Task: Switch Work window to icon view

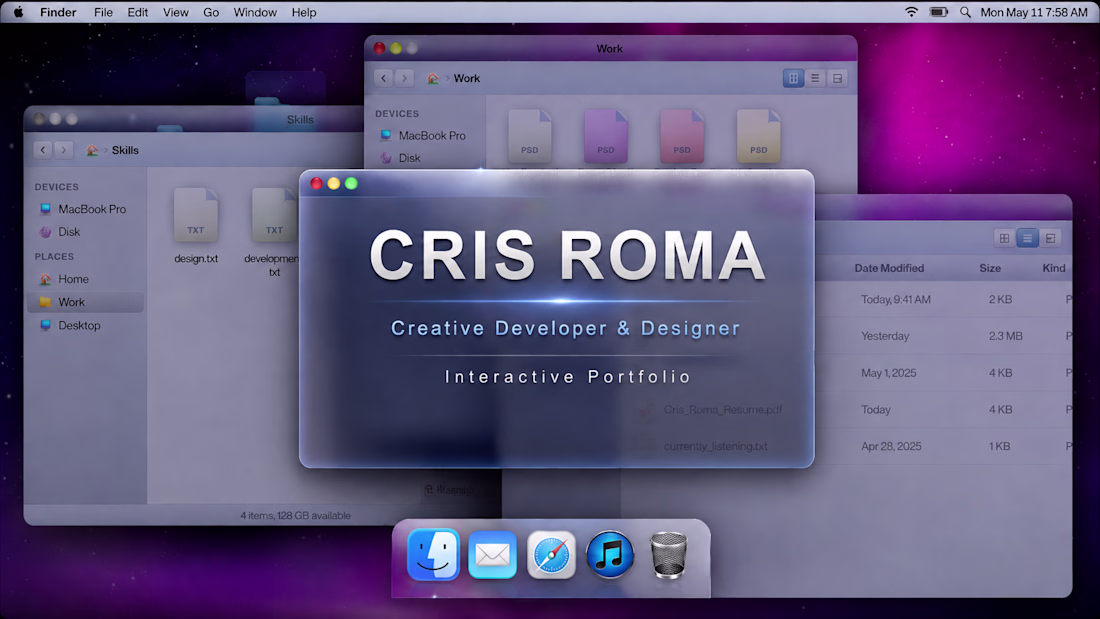Action: click(793, 78)
